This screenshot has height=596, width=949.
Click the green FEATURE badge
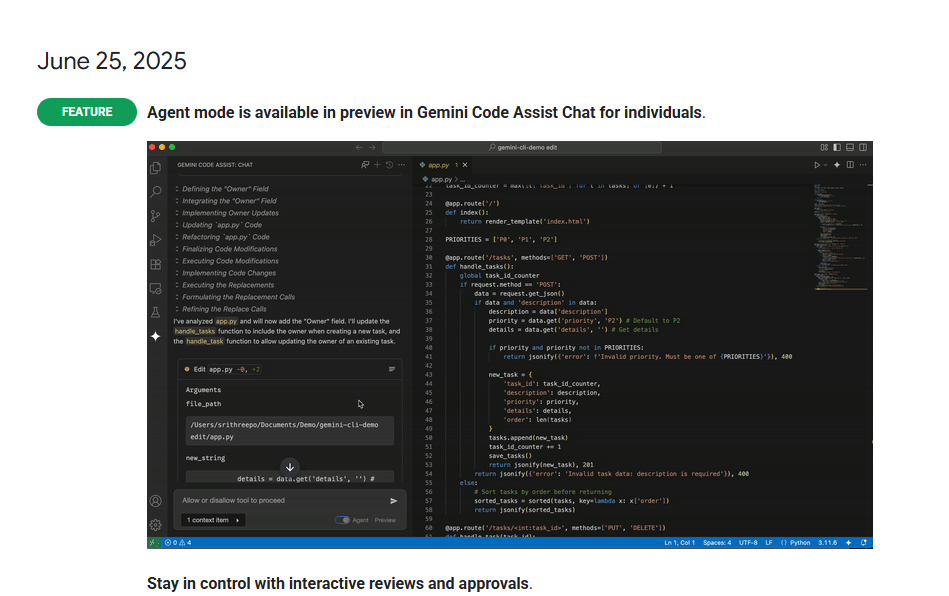coord(87,112)
